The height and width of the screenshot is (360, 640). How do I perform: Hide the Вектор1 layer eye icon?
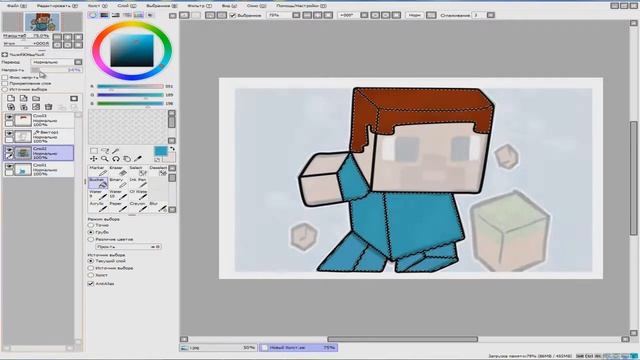pos(9,133)
